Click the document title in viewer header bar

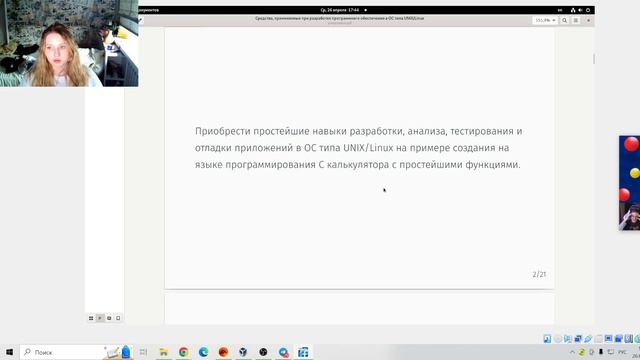pos(340,18)
